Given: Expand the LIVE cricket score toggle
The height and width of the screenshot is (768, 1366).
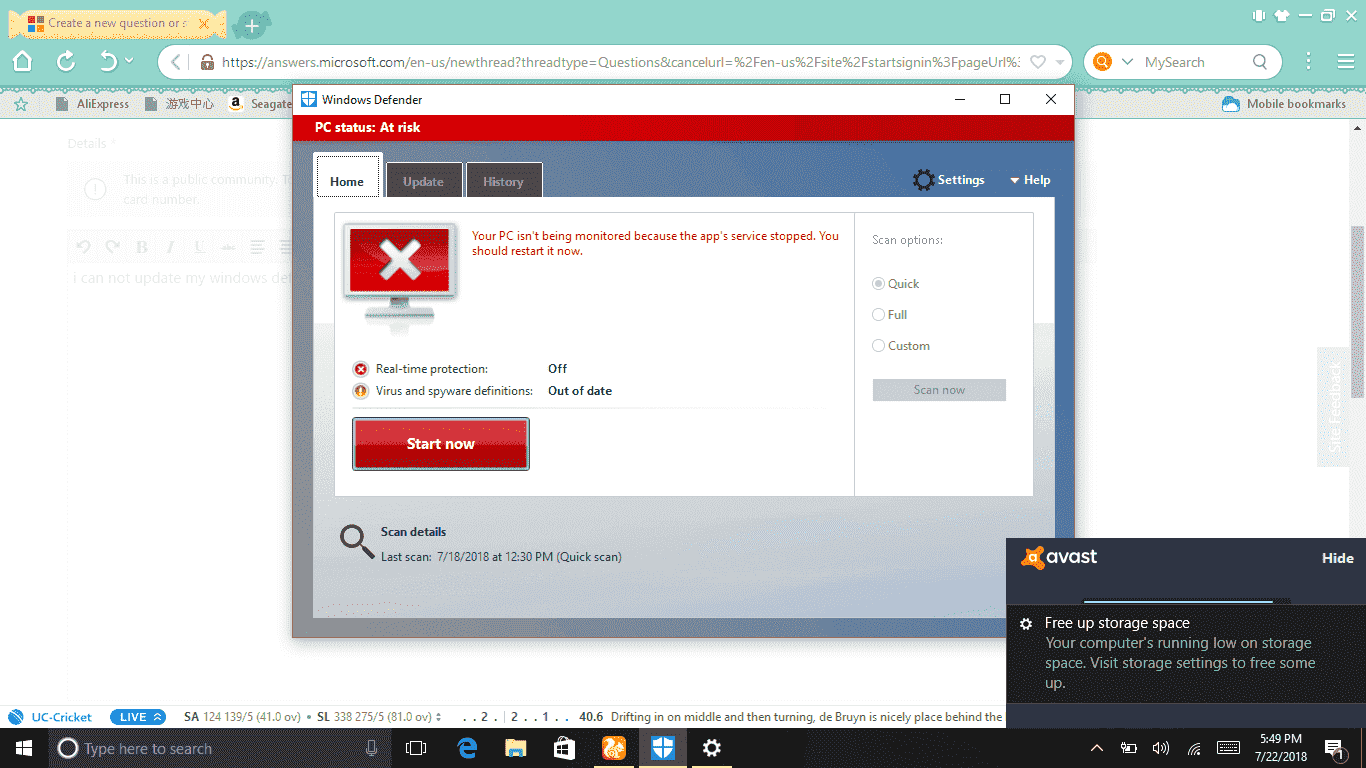Looking at the screenshot, I should coord(138,717).
